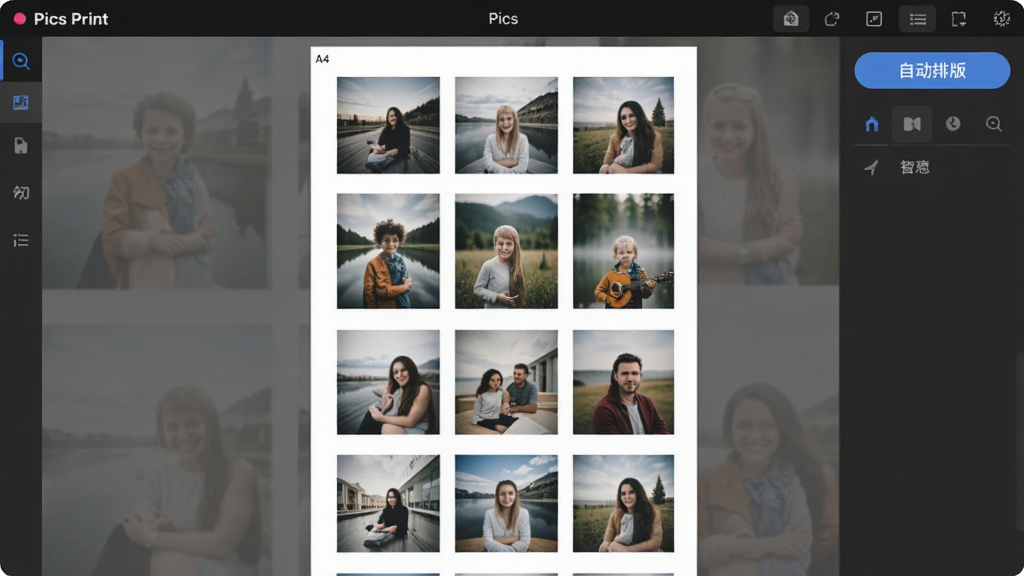This screenshot has height=576, width=1024.
Task: Select the girl in grey sweater meadow photo
Action: pyautogui.click(x=506, y=251)
